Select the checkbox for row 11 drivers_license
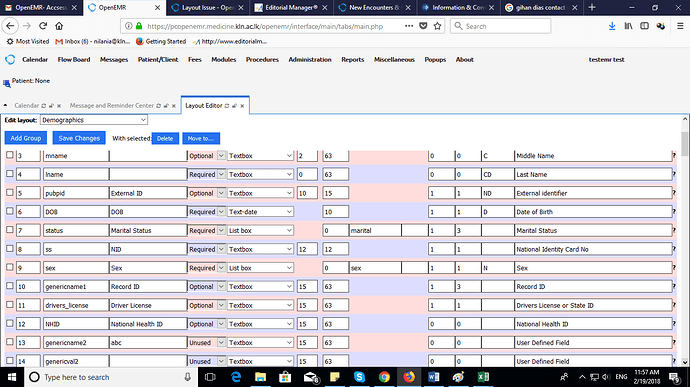The width and height of the screenshot is (690, 387). 10,304
